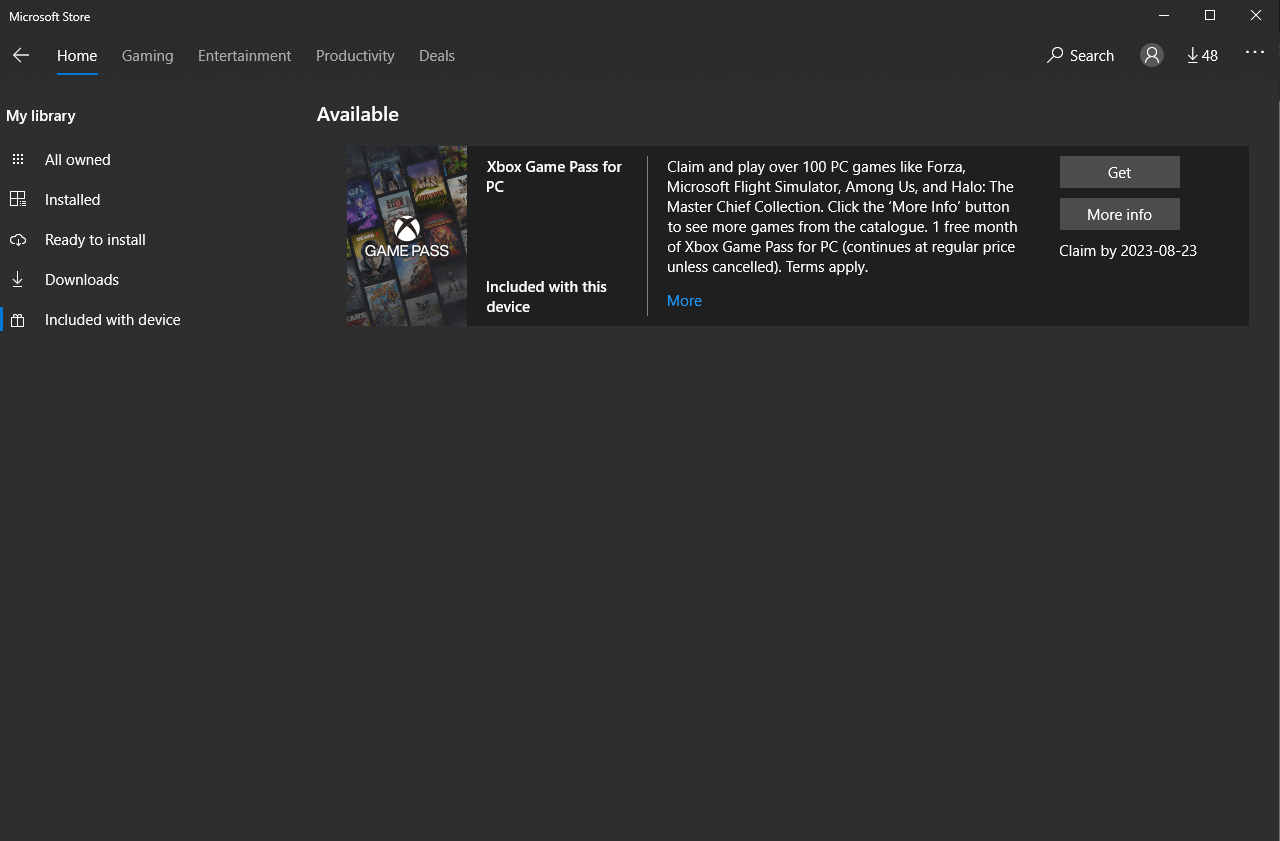
Task: Switch to the Home tab
Action: (77, 55)
